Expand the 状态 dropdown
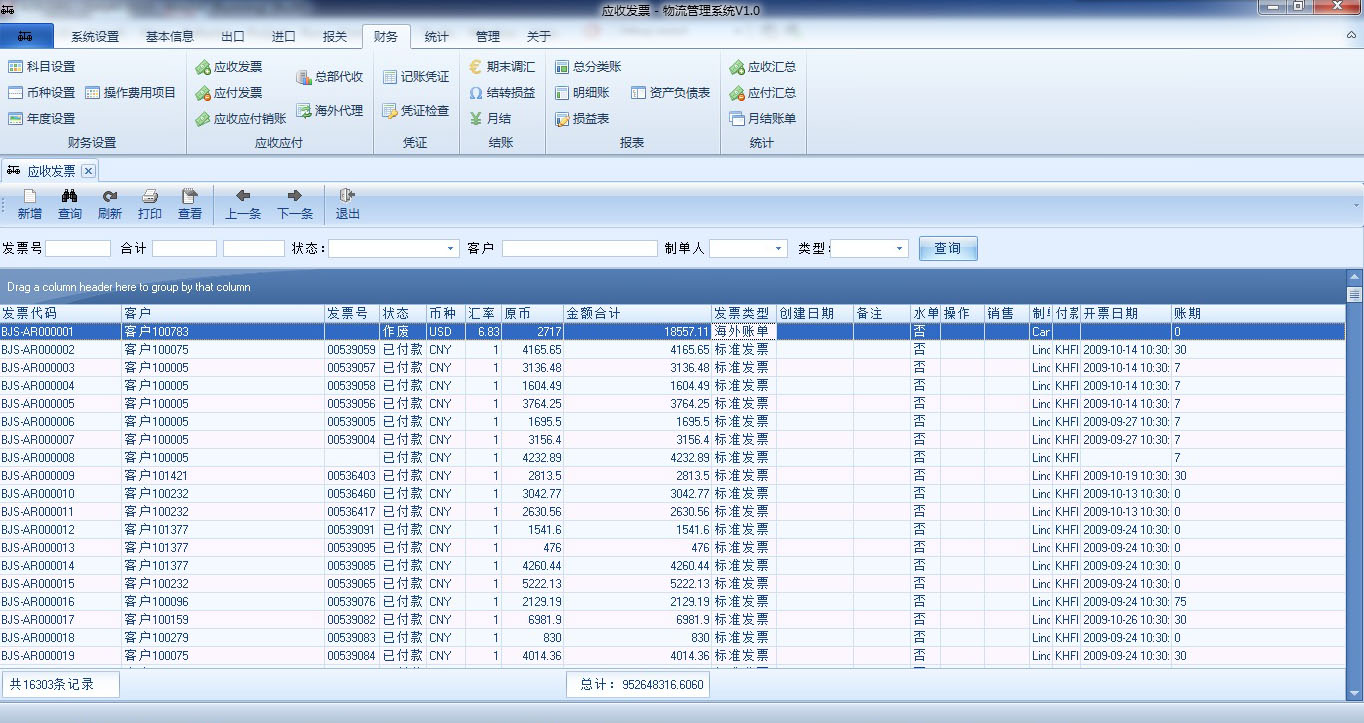The width and height of the screenshot is (1364, 723). coord(451,249)
